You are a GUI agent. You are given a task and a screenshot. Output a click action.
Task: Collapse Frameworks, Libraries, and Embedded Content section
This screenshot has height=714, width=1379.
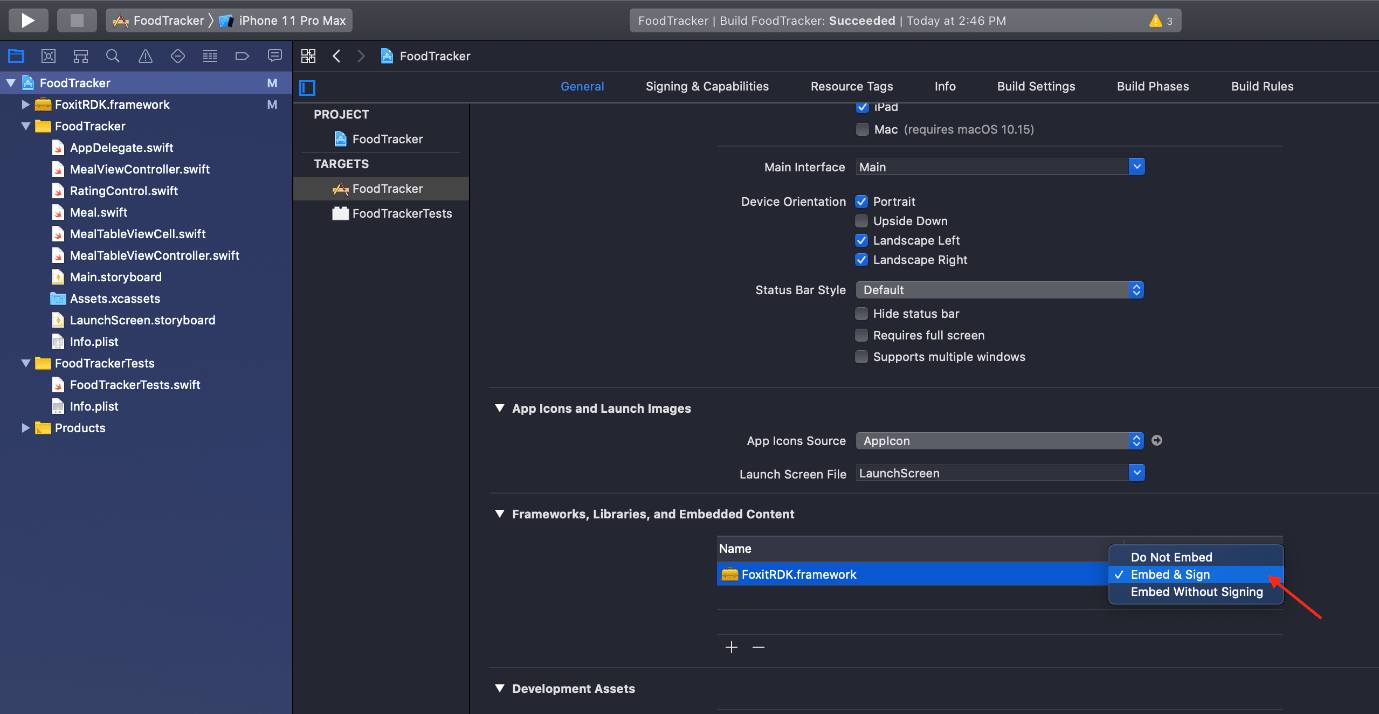coord(499,514)
